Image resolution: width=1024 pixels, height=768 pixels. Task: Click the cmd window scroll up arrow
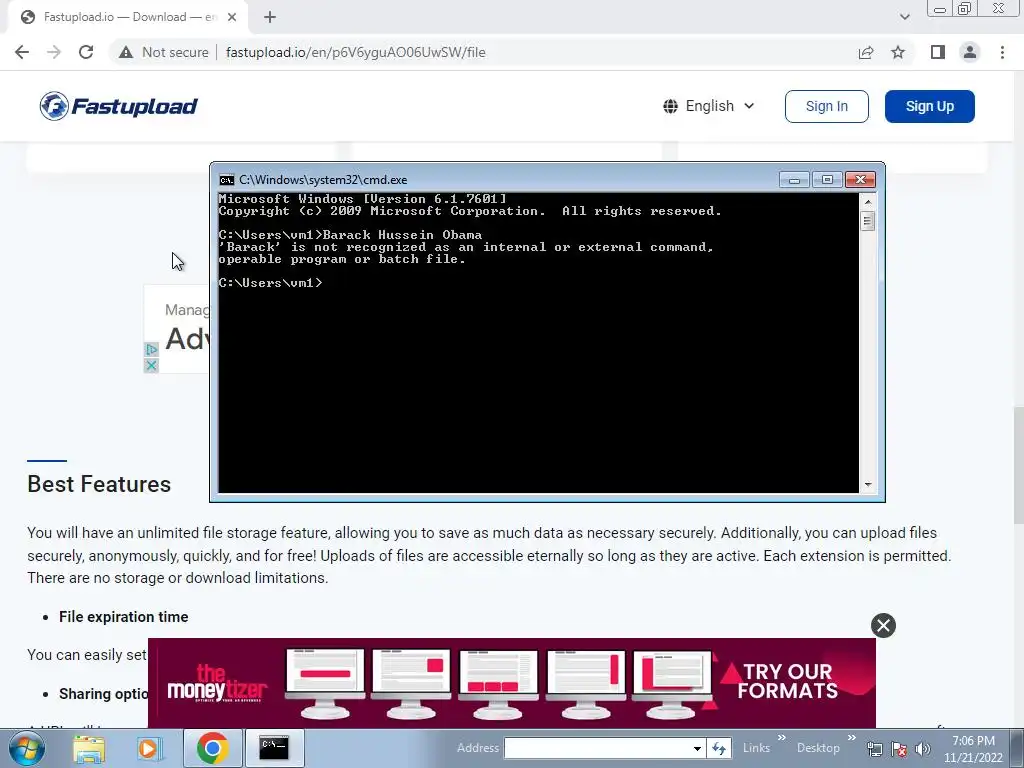[868, 202]
